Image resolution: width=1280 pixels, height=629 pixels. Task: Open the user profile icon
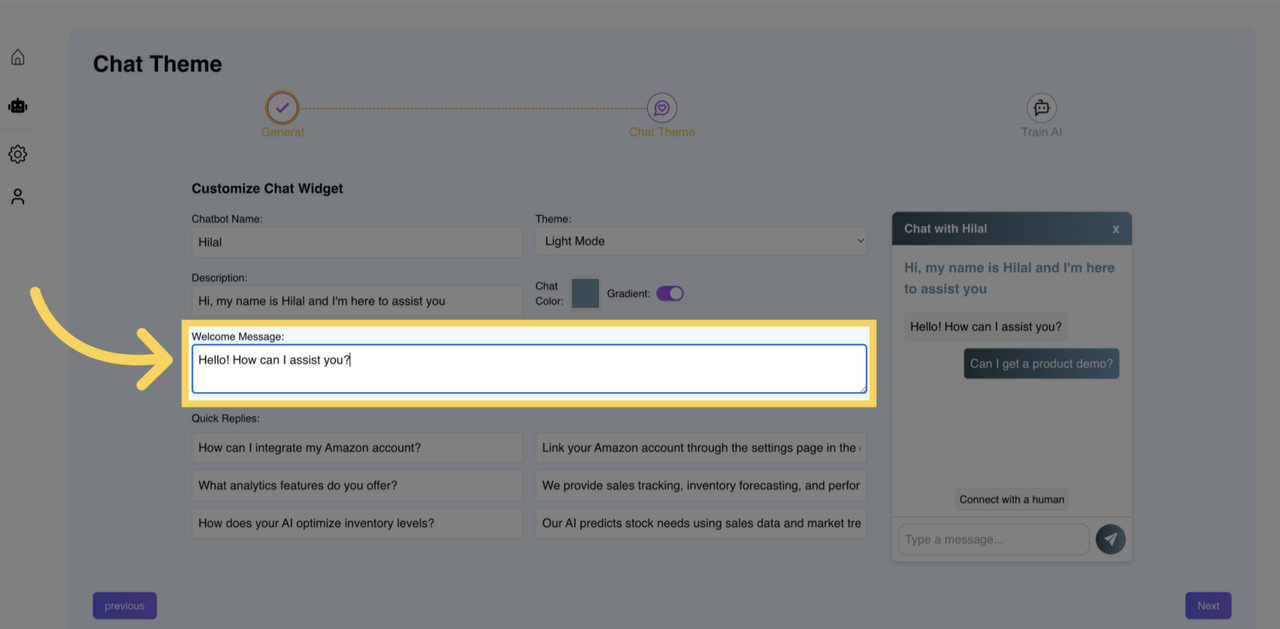[x=18, y=197]
